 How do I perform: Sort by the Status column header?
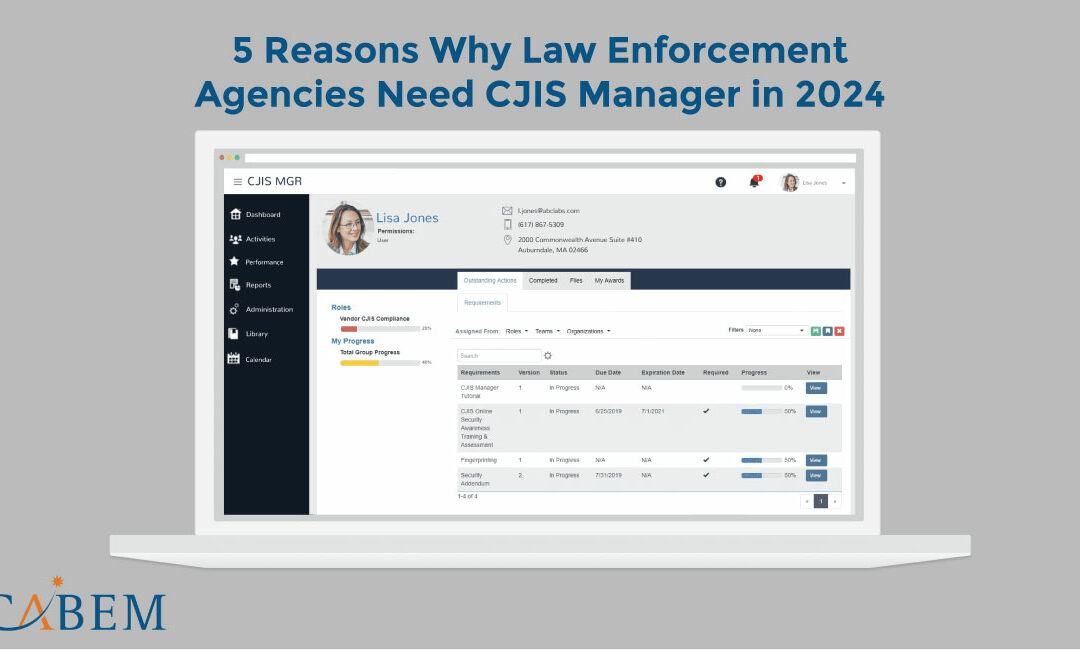pos(559,373)
